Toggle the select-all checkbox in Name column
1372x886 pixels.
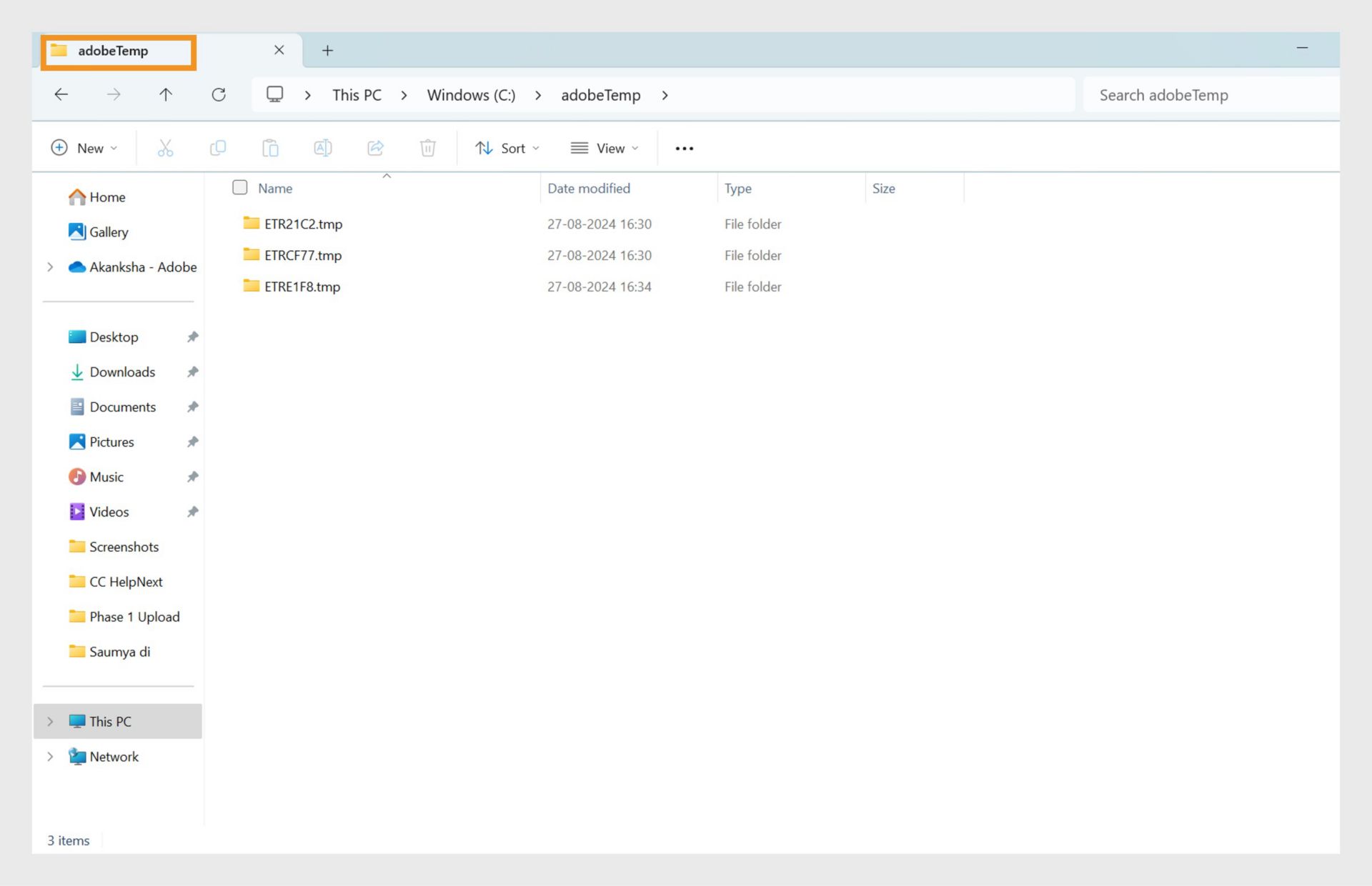239,187
